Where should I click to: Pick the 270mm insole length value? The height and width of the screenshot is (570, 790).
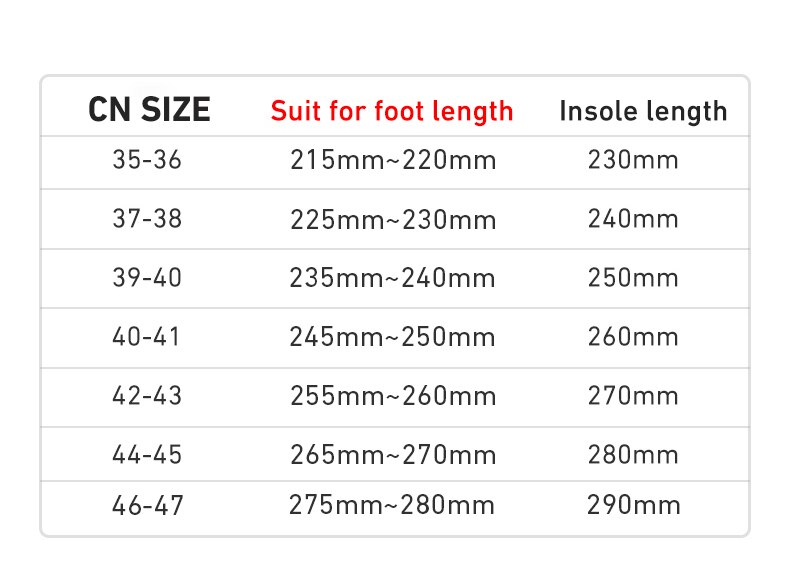pyautogui.click(x=634, y=396)
